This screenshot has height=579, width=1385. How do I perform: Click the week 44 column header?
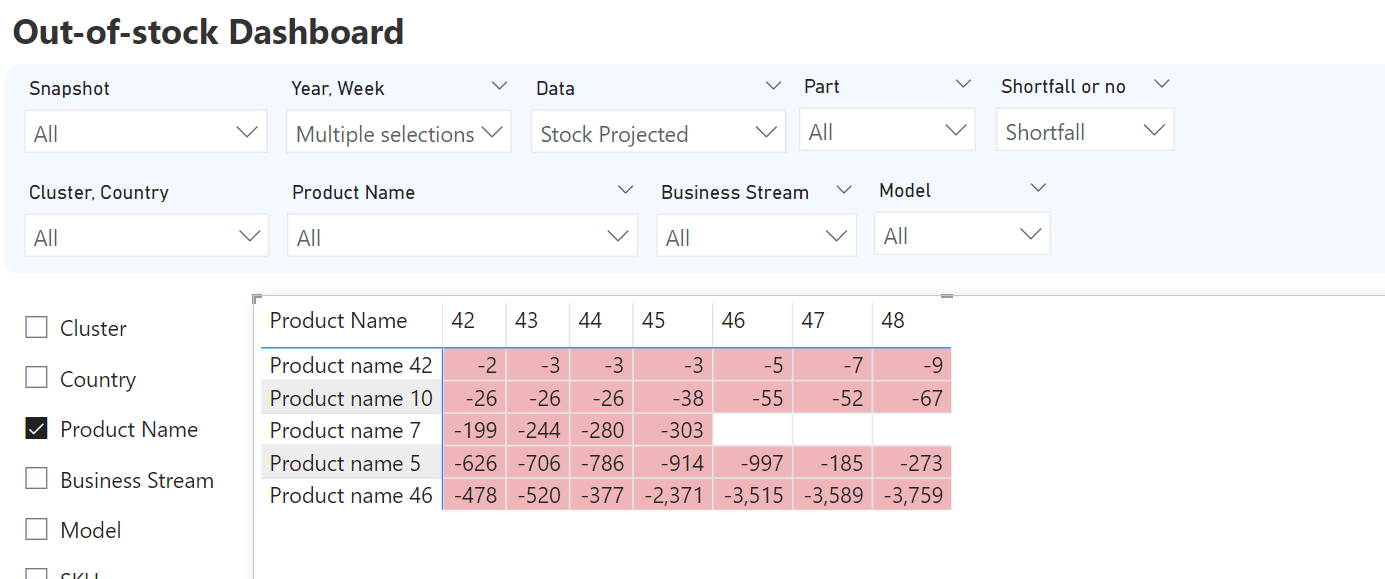[601, 321]
